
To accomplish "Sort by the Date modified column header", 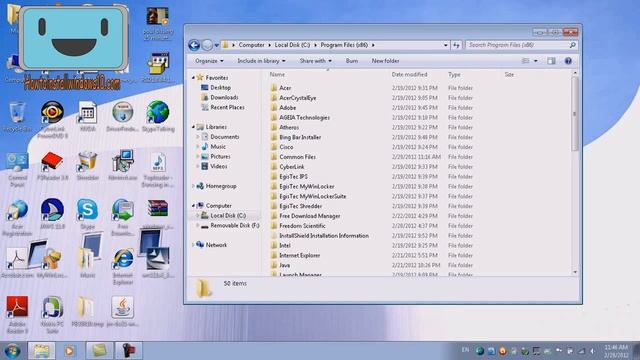I will (409, 75).
